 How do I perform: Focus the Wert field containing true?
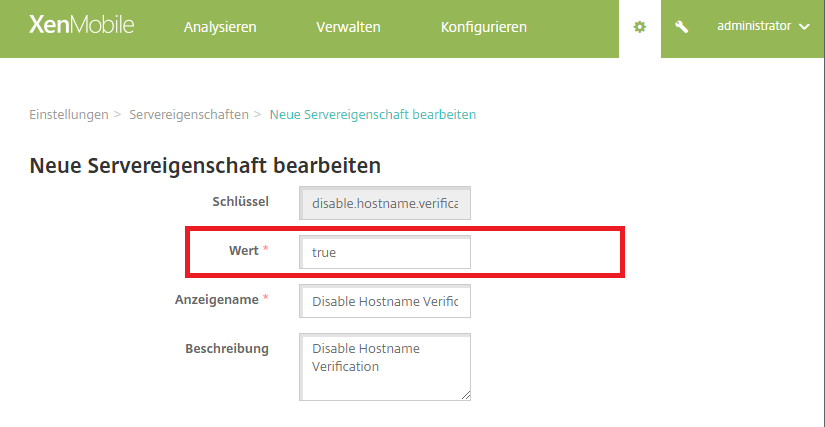pyautogui.click(x=385, y=253)
